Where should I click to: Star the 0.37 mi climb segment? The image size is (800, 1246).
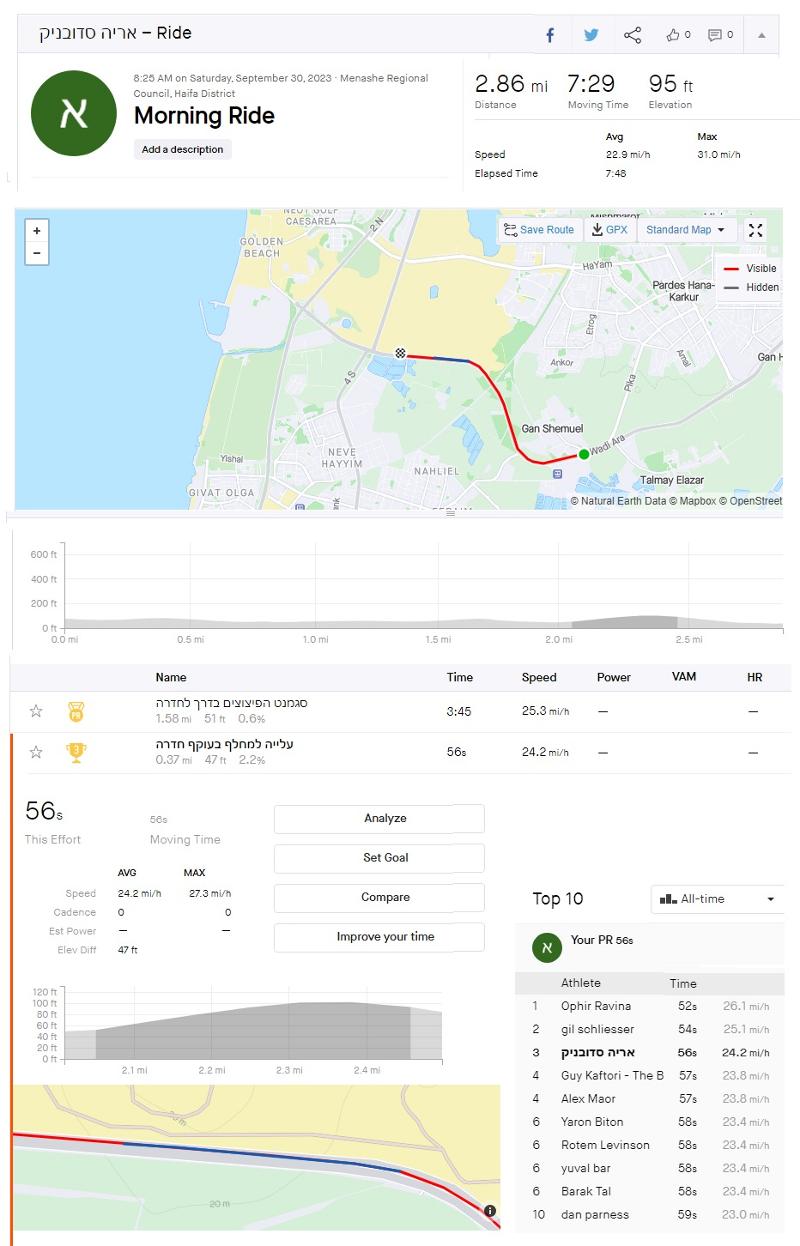[x=36, y=752]
